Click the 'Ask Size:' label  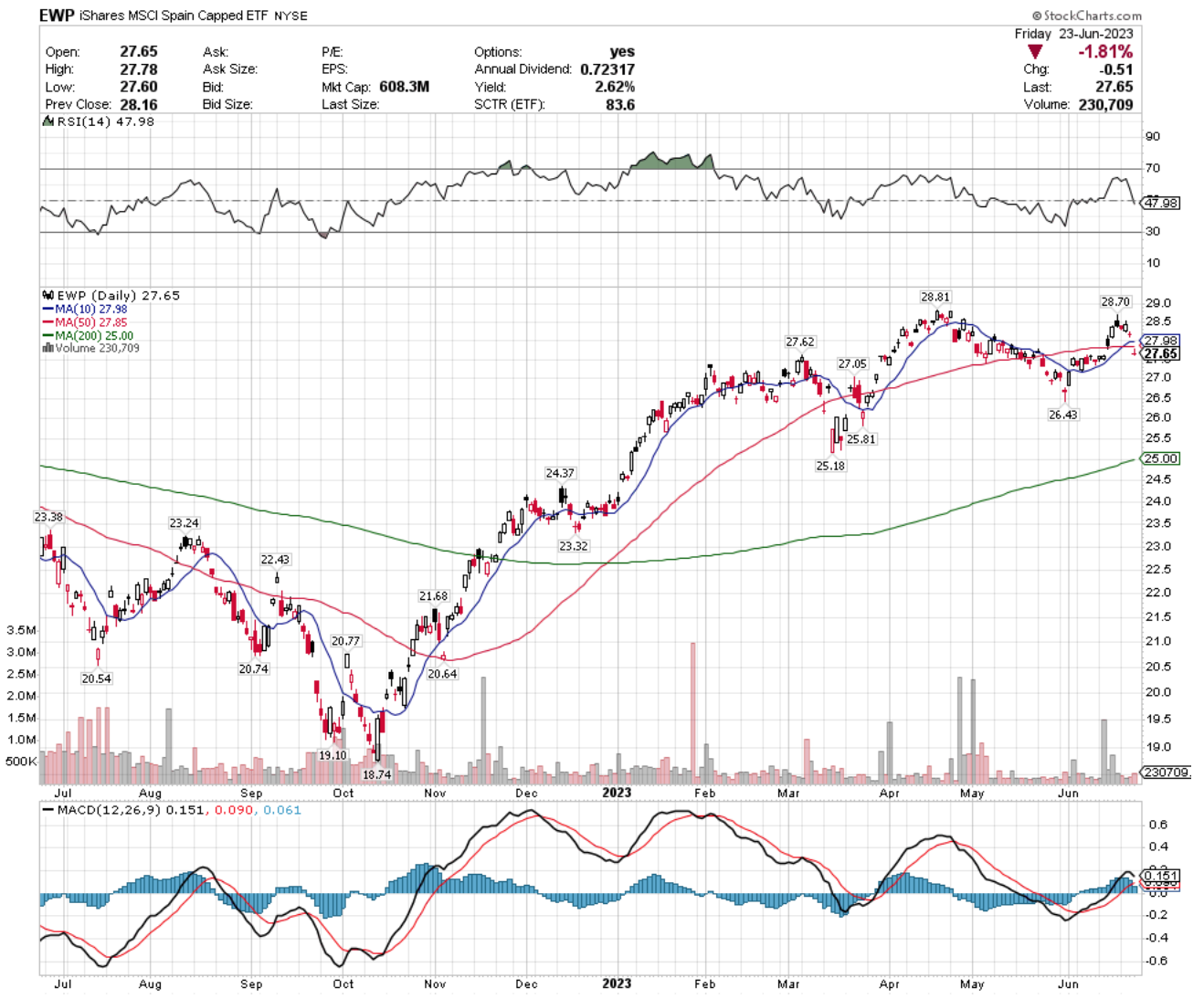(x=230, y=69)
